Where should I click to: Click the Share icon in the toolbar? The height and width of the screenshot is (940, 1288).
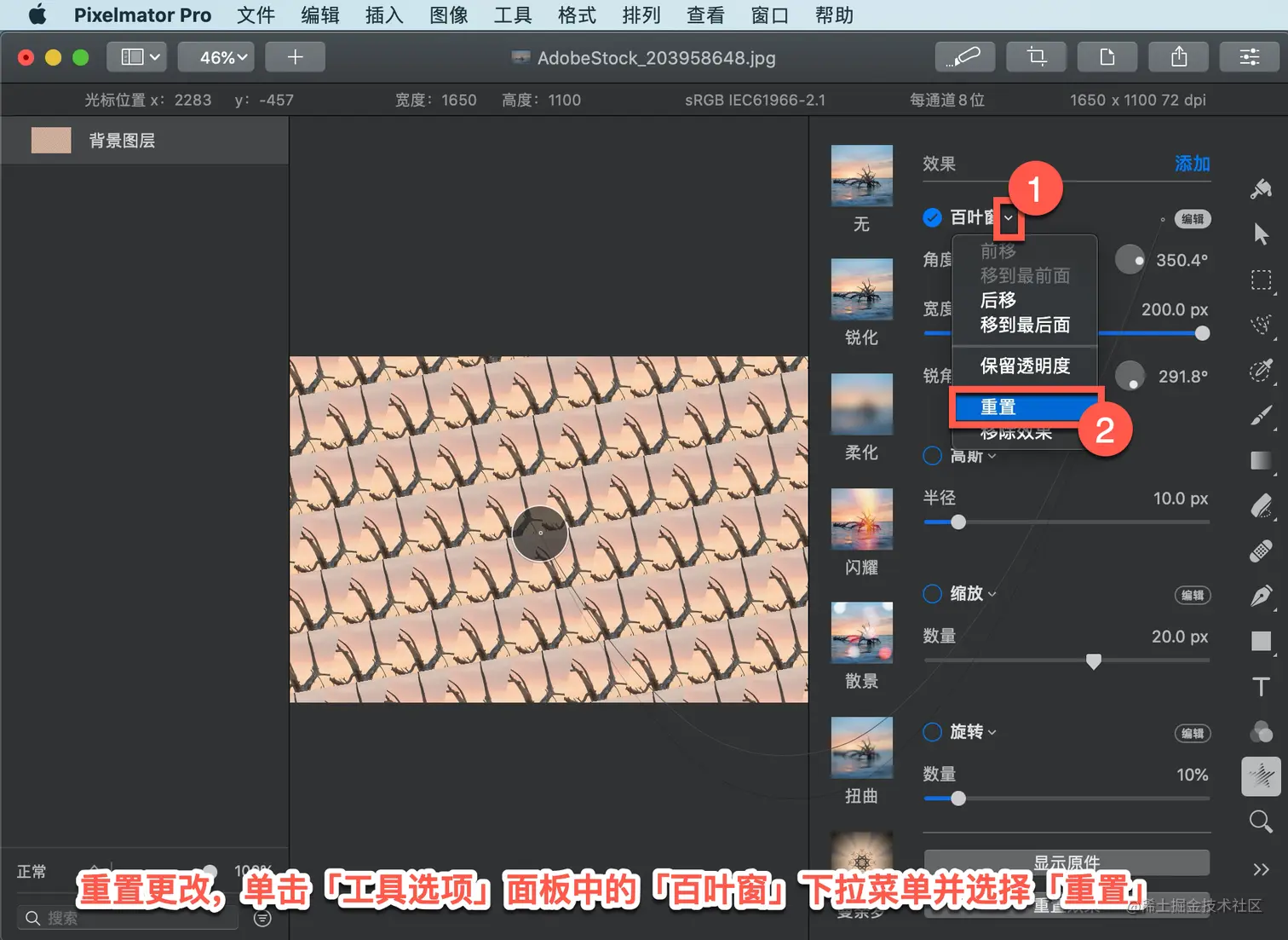[1179, 57]
